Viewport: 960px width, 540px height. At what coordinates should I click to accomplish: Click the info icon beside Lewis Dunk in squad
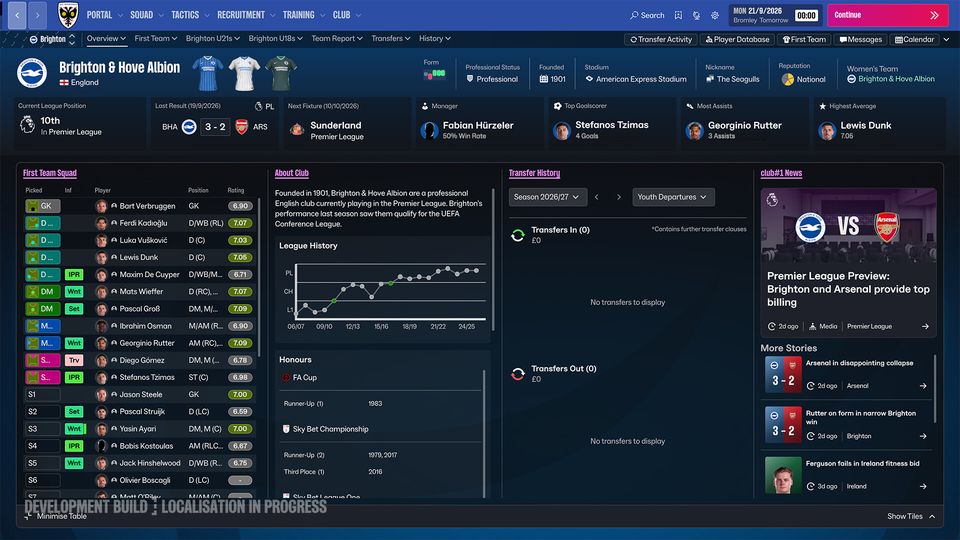pos(114,257)
